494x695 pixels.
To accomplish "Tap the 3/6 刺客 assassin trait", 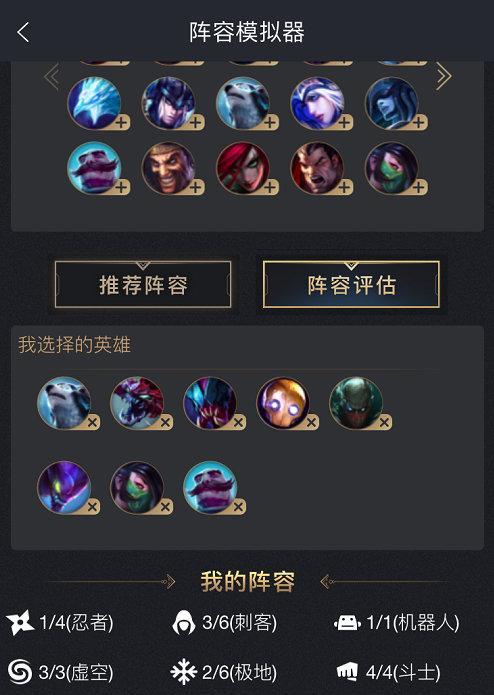I will click(x=225, y=622).
